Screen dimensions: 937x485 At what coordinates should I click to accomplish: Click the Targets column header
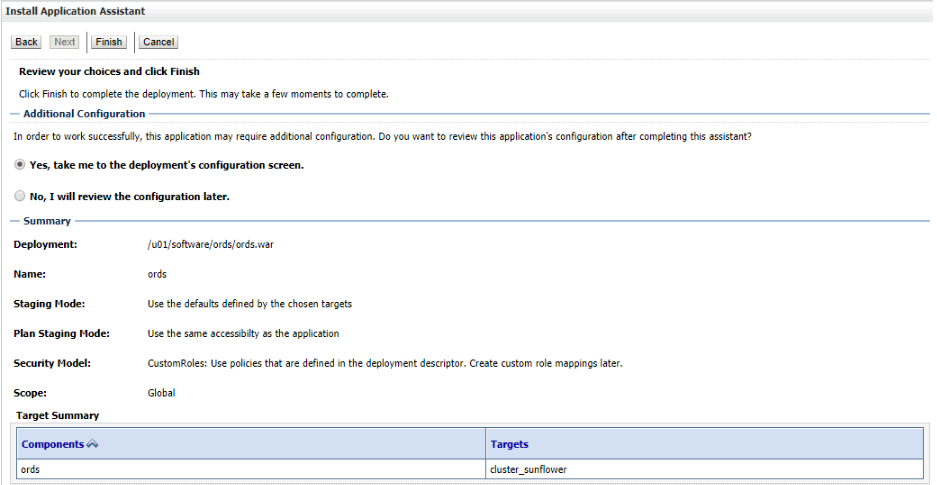[509, 444]
